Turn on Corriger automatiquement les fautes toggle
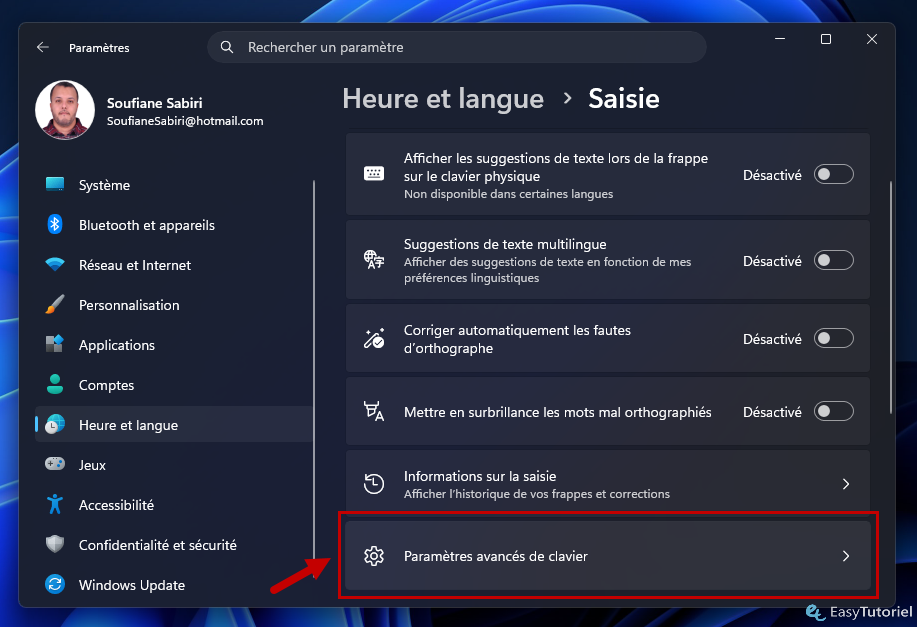The width and height of the screenshot is (917, 627). pyautogui.click(x=833, y=338)
